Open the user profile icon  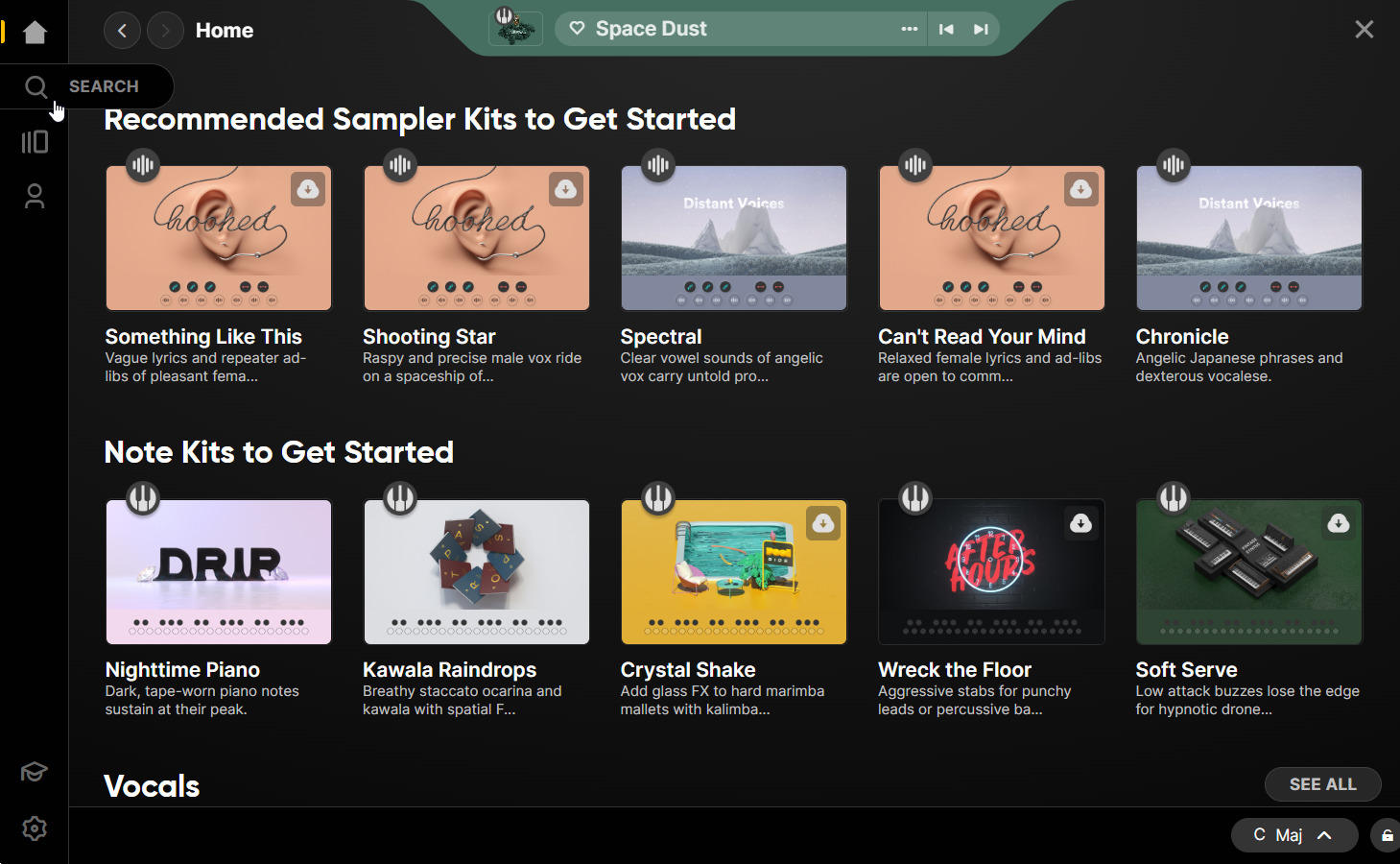point(35,196)
